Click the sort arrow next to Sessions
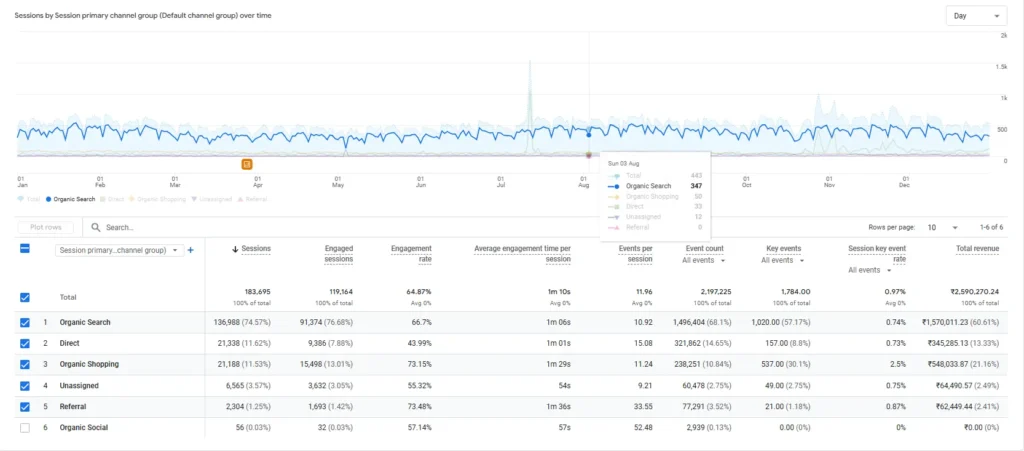Screen dimensions: 1024x451 coord(236,249)
